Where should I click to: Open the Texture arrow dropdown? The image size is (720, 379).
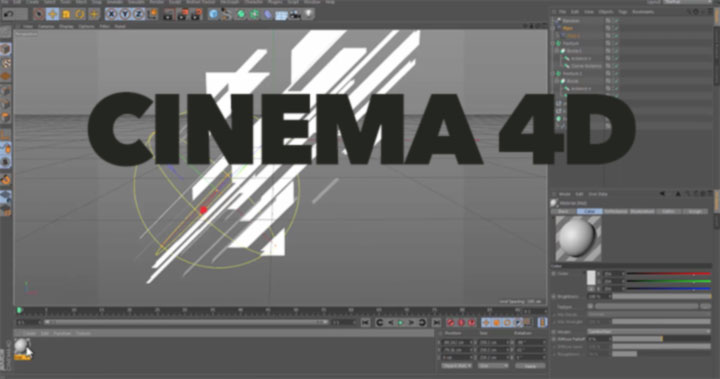pos(591,306)
